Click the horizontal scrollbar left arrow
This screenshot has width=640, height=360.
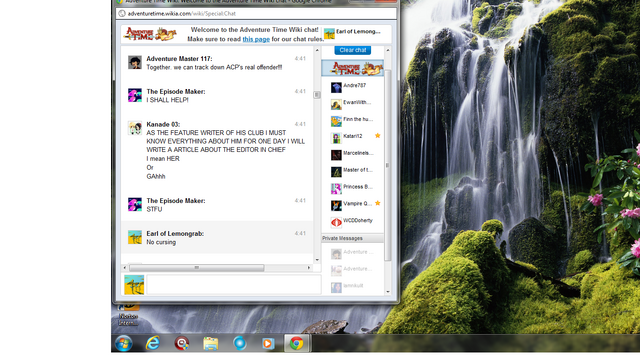(x=125, y=268)
